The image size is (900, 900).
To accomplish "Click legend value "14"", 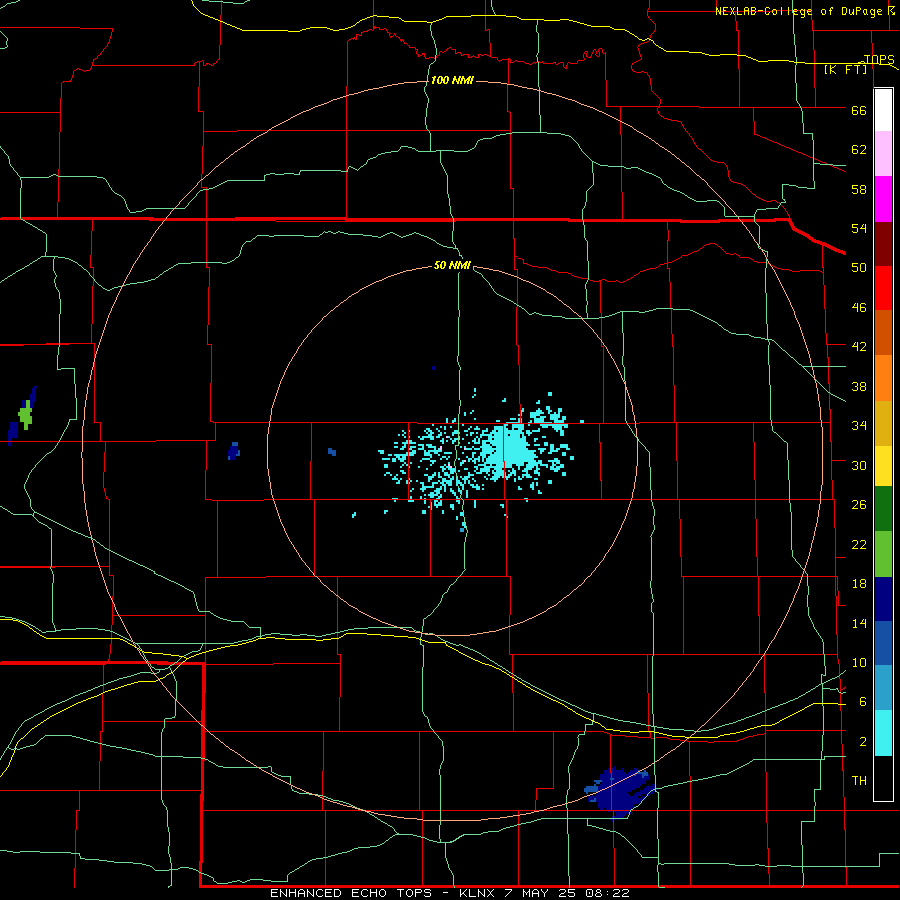I will pos(859,623).
